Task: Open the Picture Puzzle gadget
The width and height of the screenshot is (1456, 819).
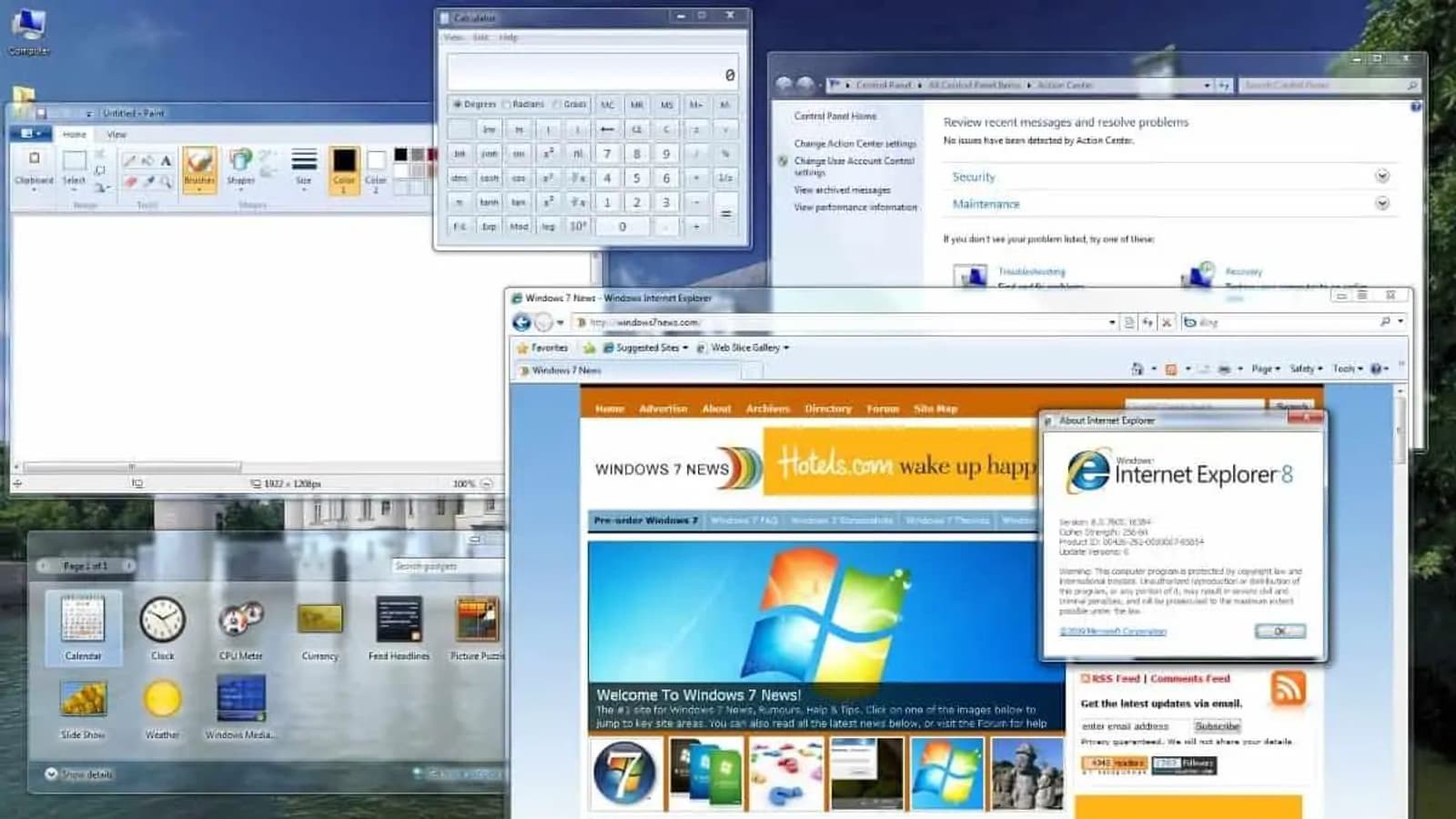Action: [x=477, y=627]
